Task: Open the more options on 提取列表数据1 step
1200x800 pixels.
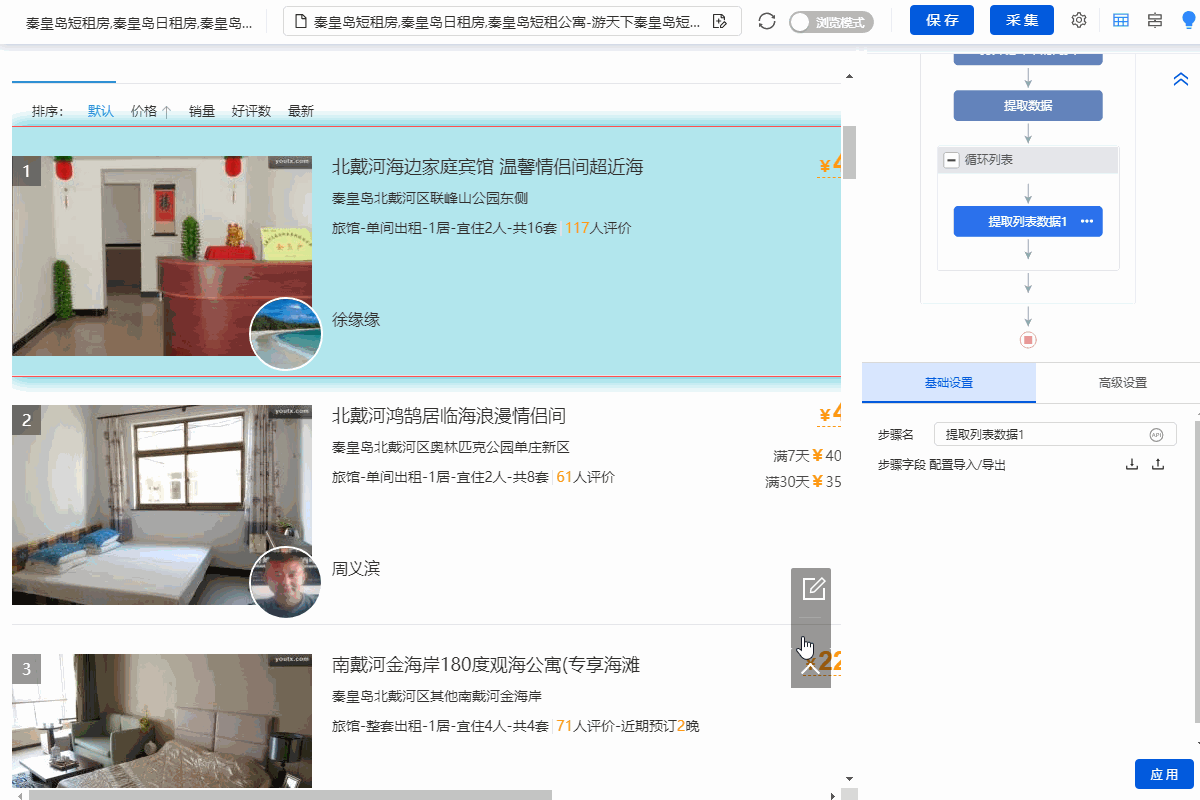Action: coord(1087,221)
